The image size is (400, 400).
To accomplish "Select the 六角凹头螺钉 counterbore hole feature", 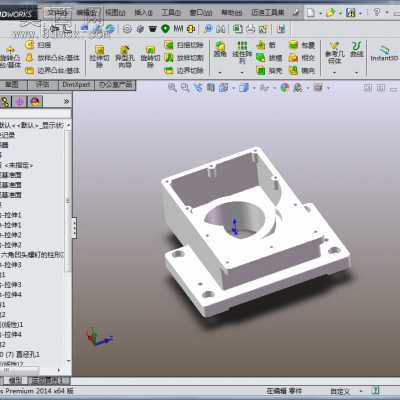I will 32,255.
